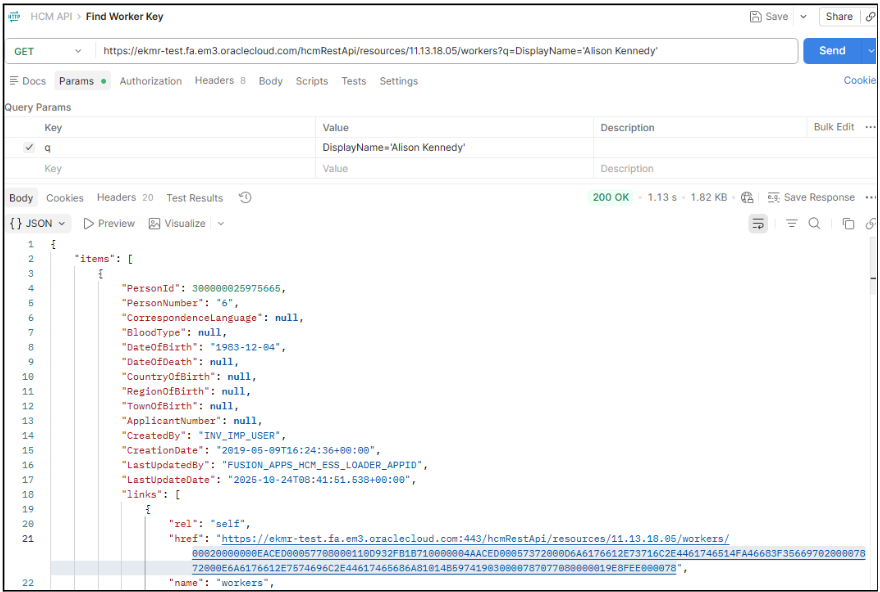
Task: Toggle the wrap lines icon
Action: (x=758, y=224)
